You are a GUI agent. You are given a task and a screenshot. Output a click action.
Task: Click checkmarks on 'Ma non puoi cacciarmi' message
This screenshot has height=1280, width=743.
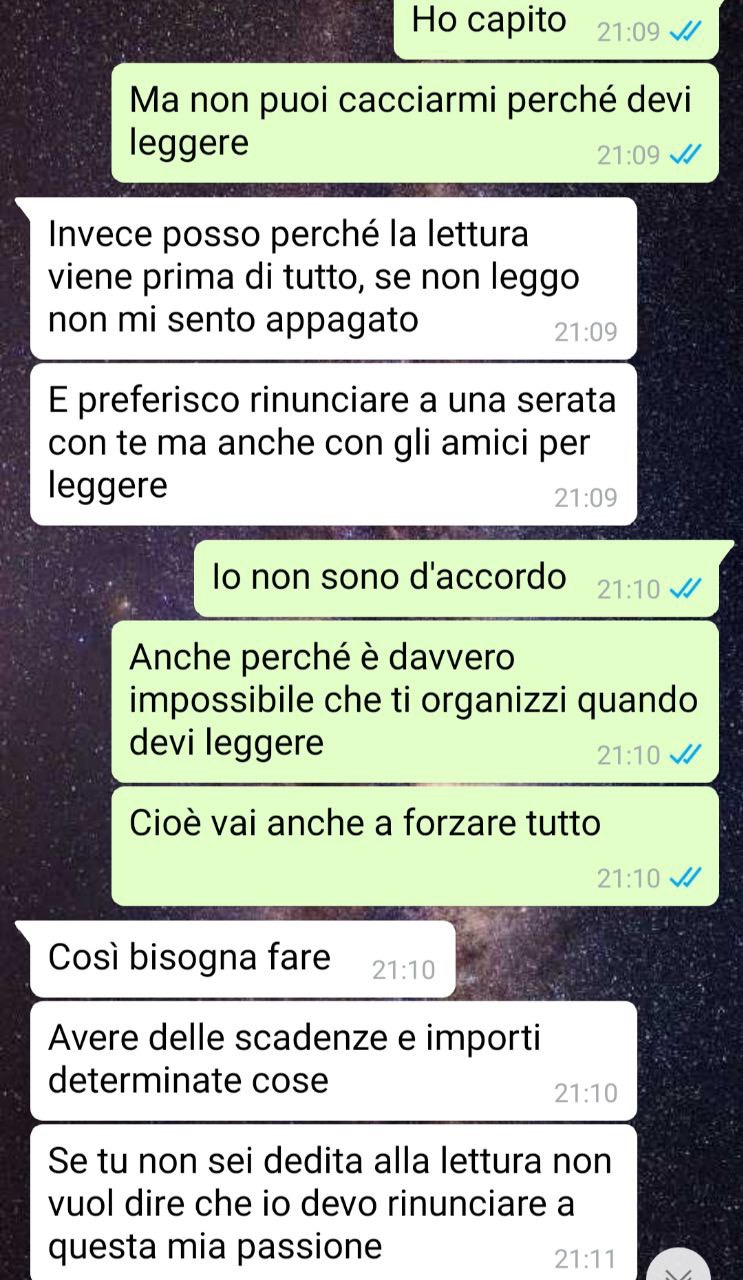point(686,155)
